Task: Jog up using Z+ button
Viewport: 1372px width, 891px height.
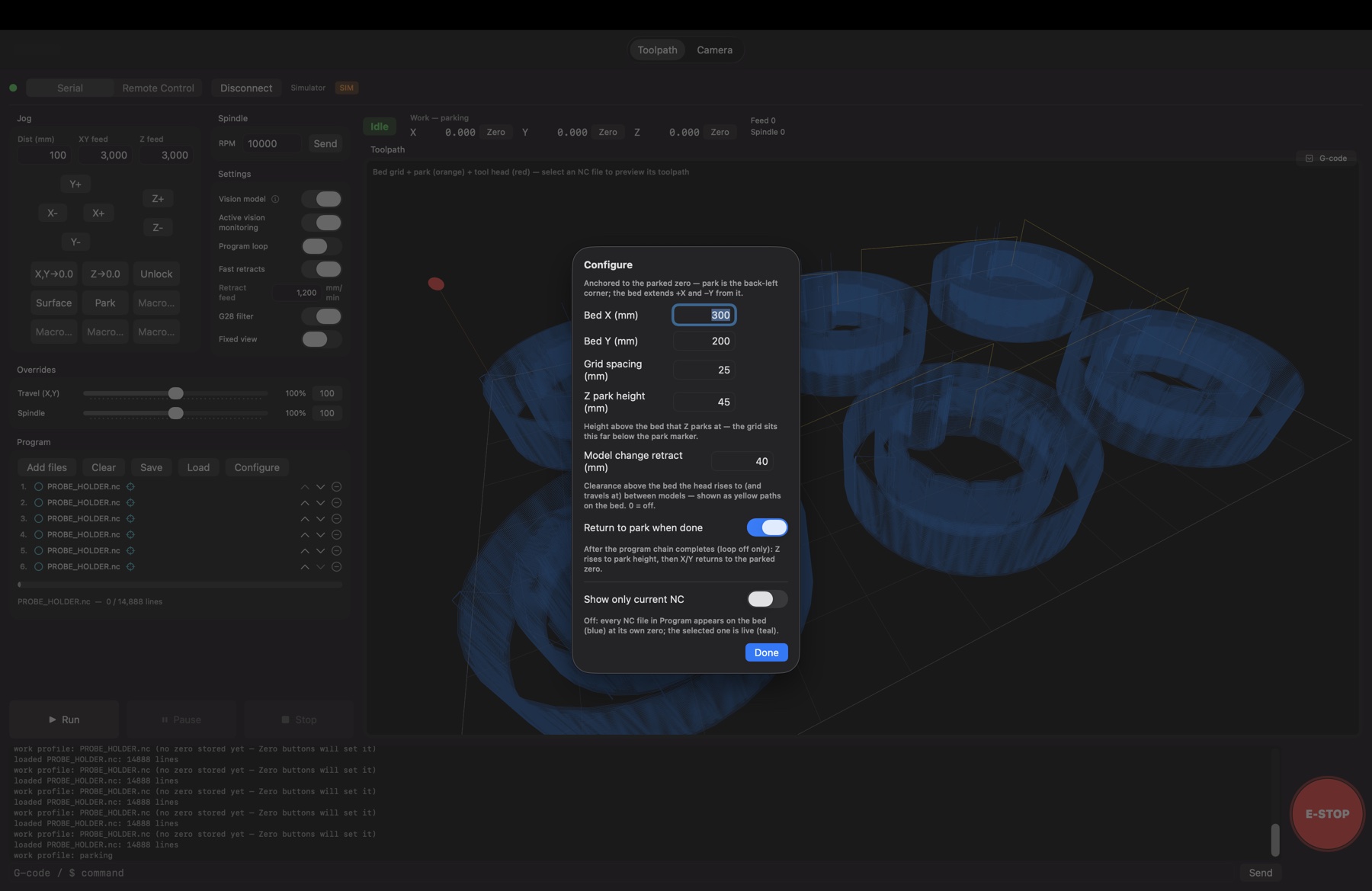Action: [158, 198]
